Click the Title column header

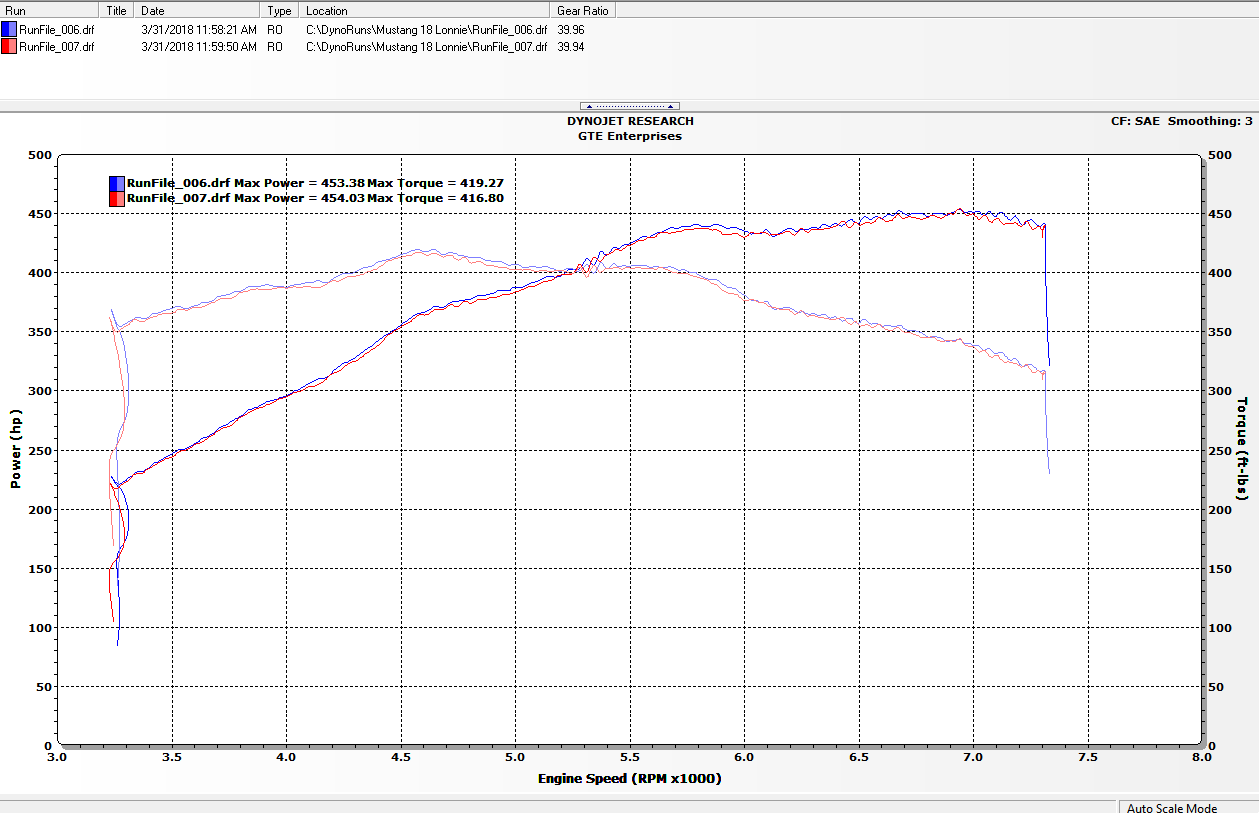click(119, 10)
